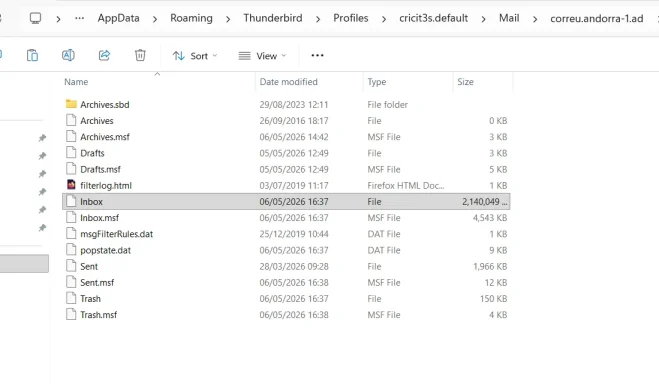Select the popstate.dat file icon
Screen dimensions: 659x384
point(71,250)
